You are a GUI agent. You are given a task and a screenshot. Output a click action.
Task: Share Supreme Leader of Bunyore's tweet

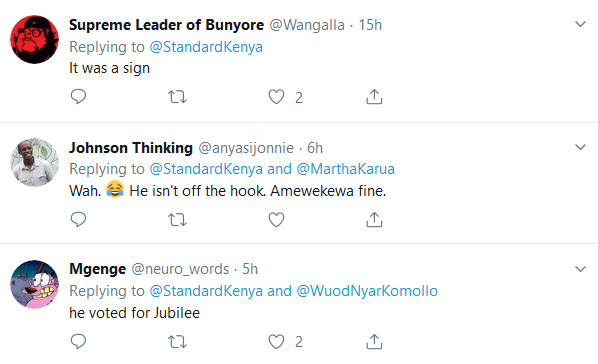(374, 97)
